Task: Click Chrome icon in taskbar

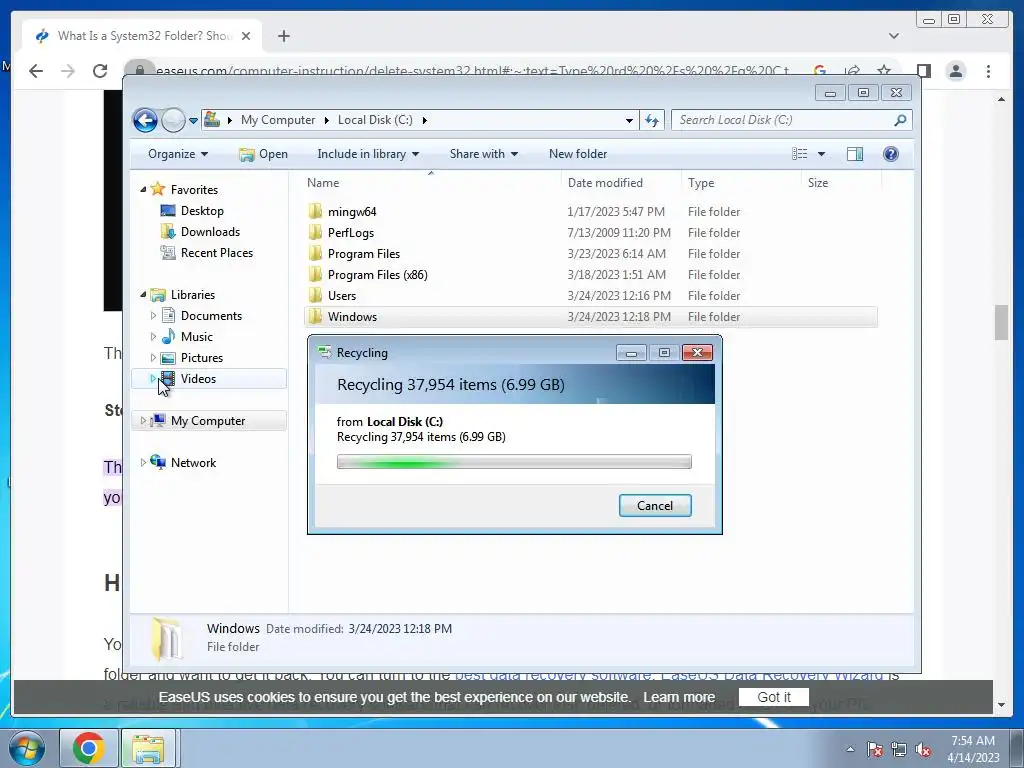Action: 89,748
